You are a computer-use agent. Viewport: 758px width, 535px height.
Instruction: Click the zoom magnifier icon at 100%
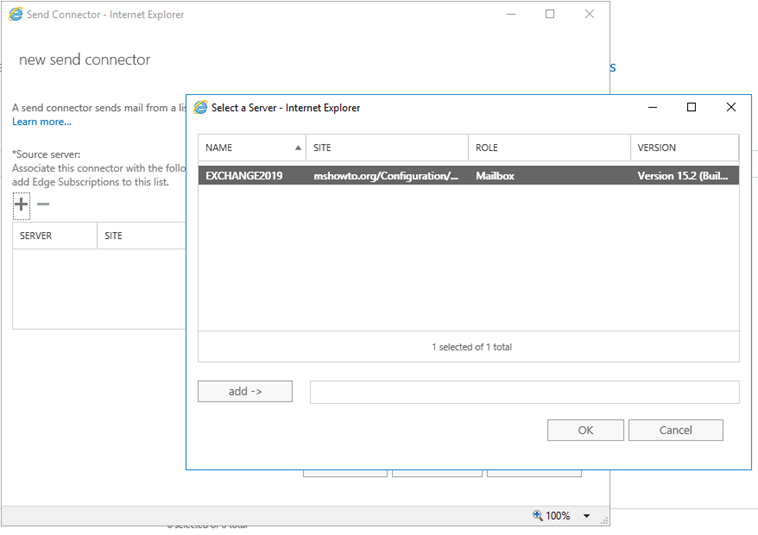pos(538,515)
